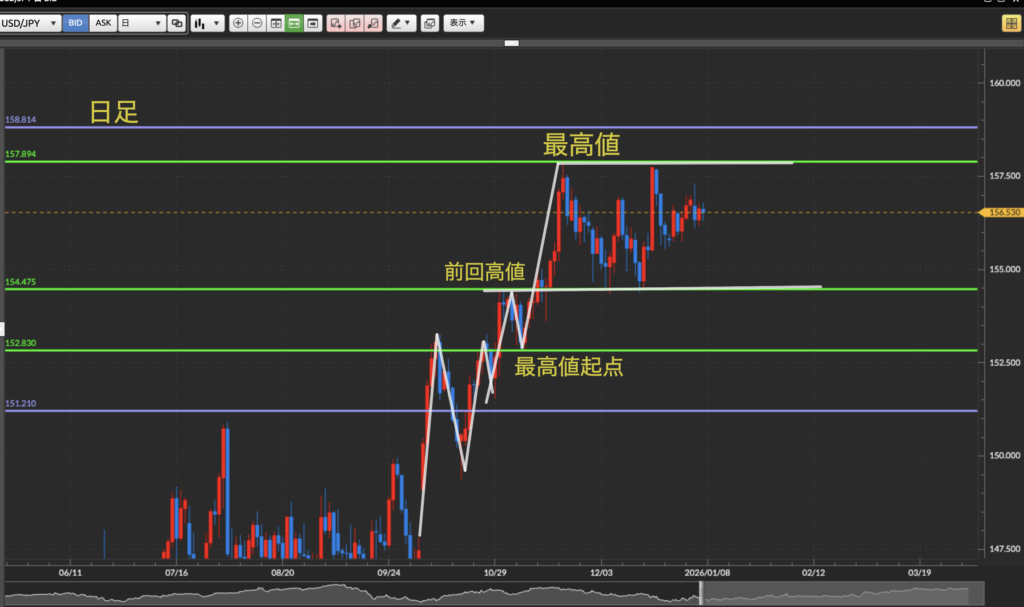Zoom out the chart with minus icon
Image resolution: width=1024 pixels, height=607 pixels.
coord(257,23)
